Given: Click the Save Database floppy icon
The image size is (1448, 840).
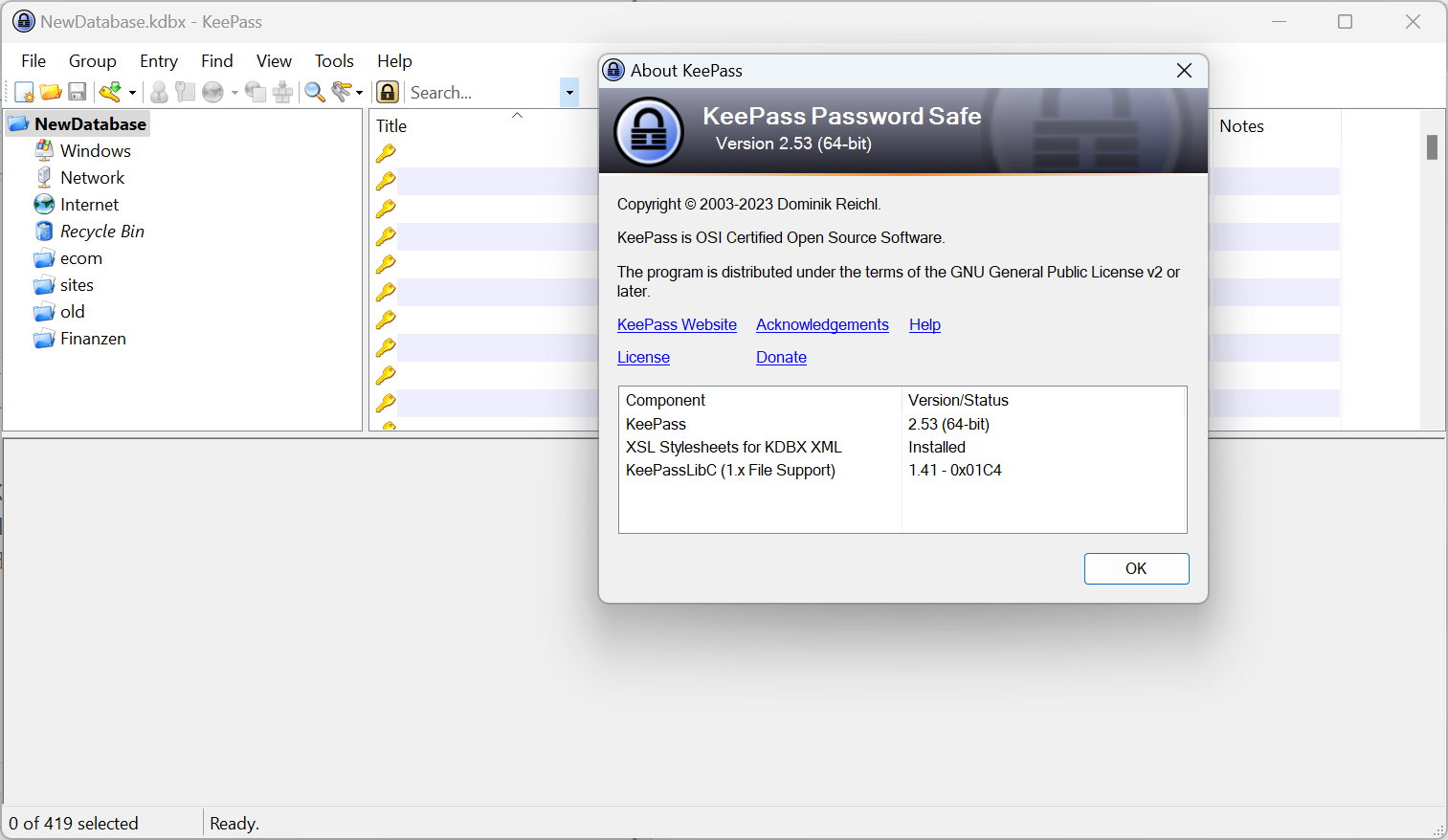Looking at the screenshot, I should click(x=78, y=92).
